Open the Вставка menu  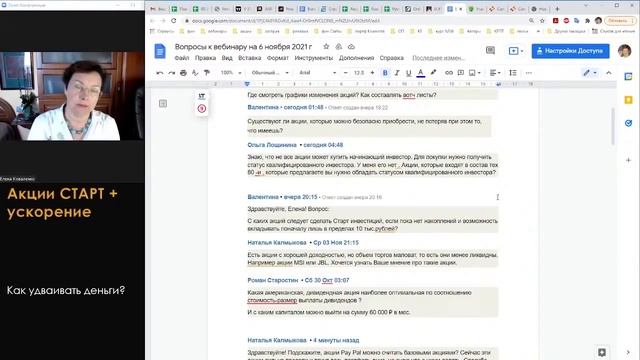[249, 58]
